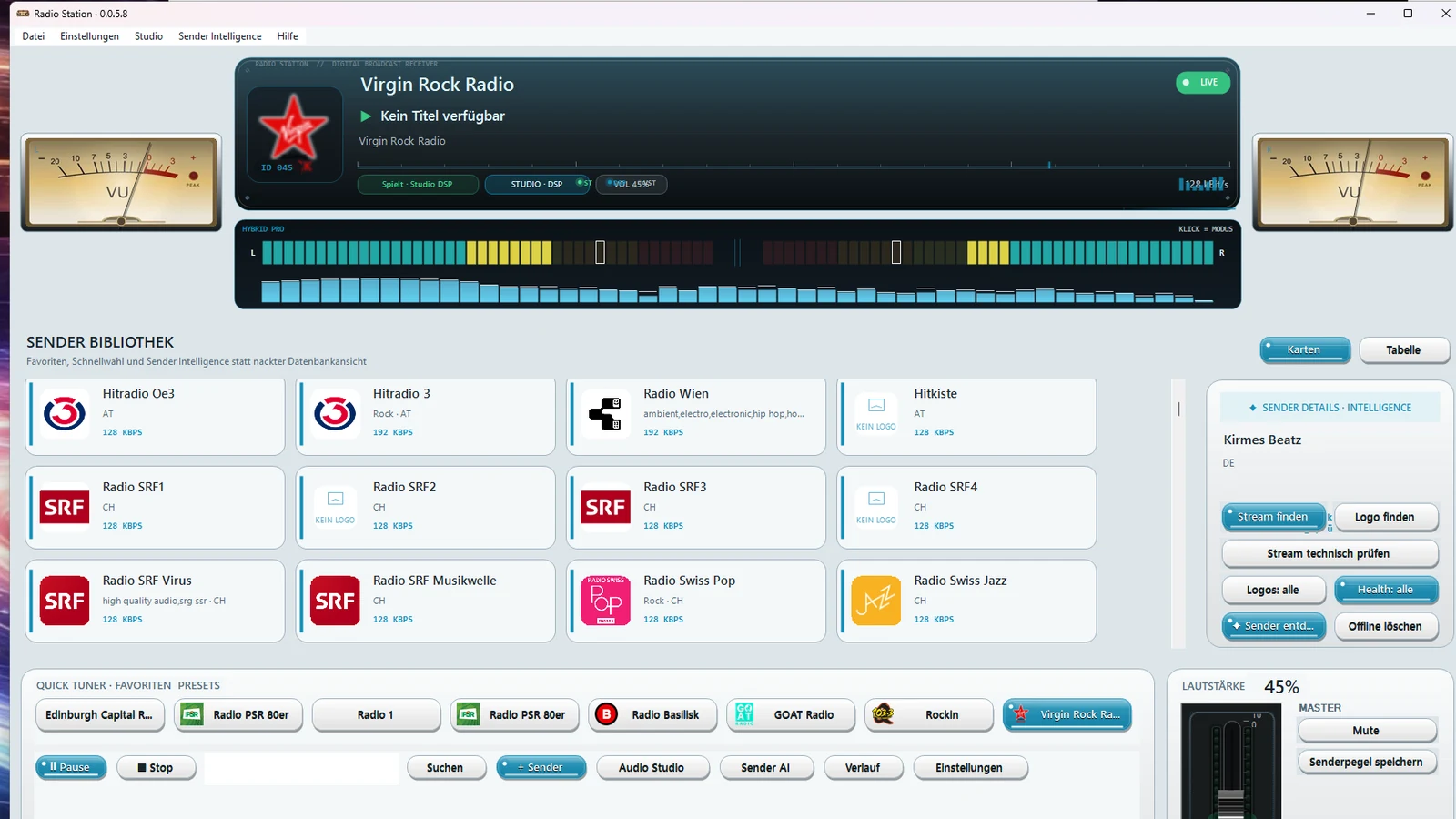
Task: Toggle the LIVE indicator badge
Action: tap(1203, 83)
